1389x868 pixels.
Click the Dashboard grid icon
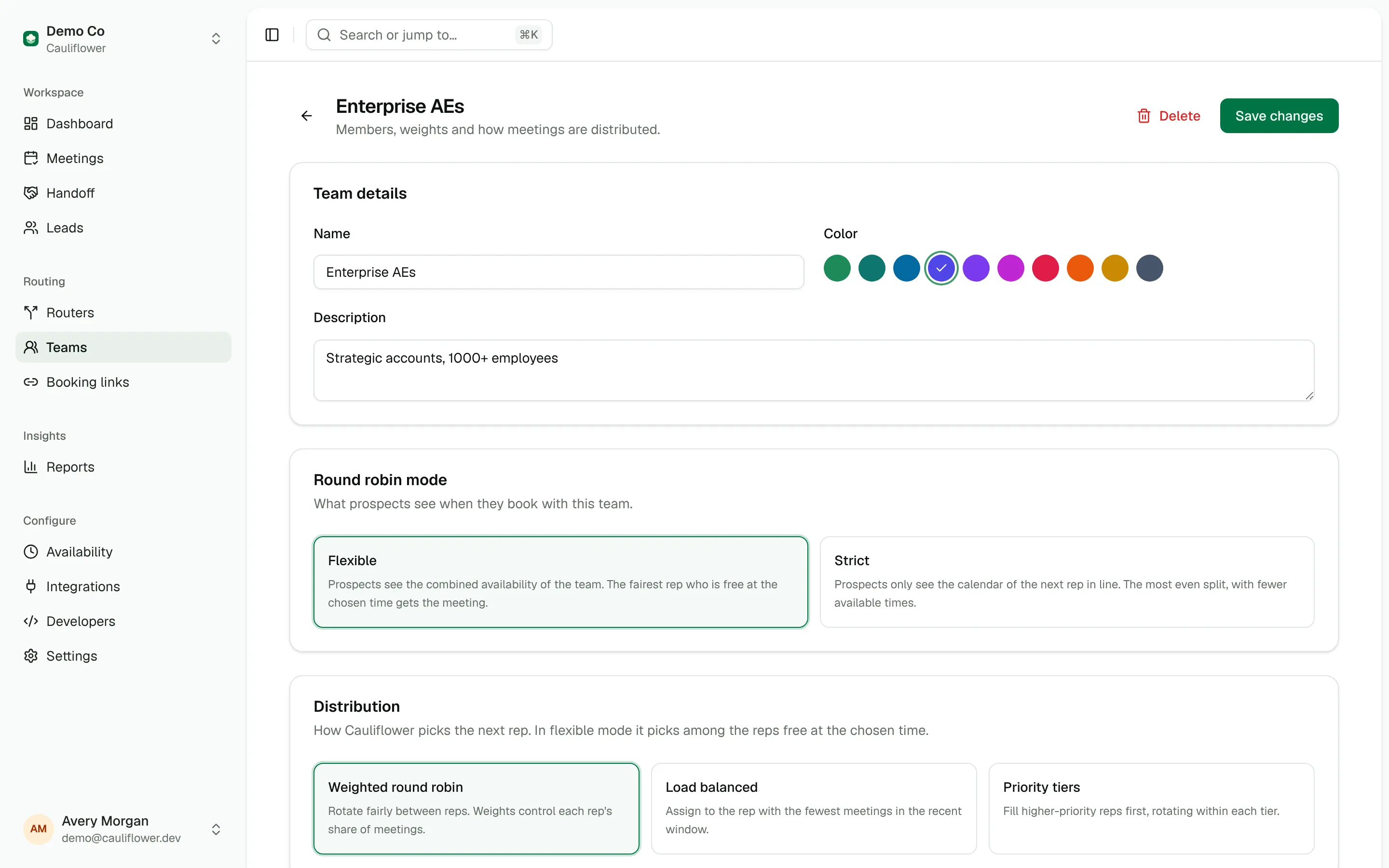[x=31, y=123]
